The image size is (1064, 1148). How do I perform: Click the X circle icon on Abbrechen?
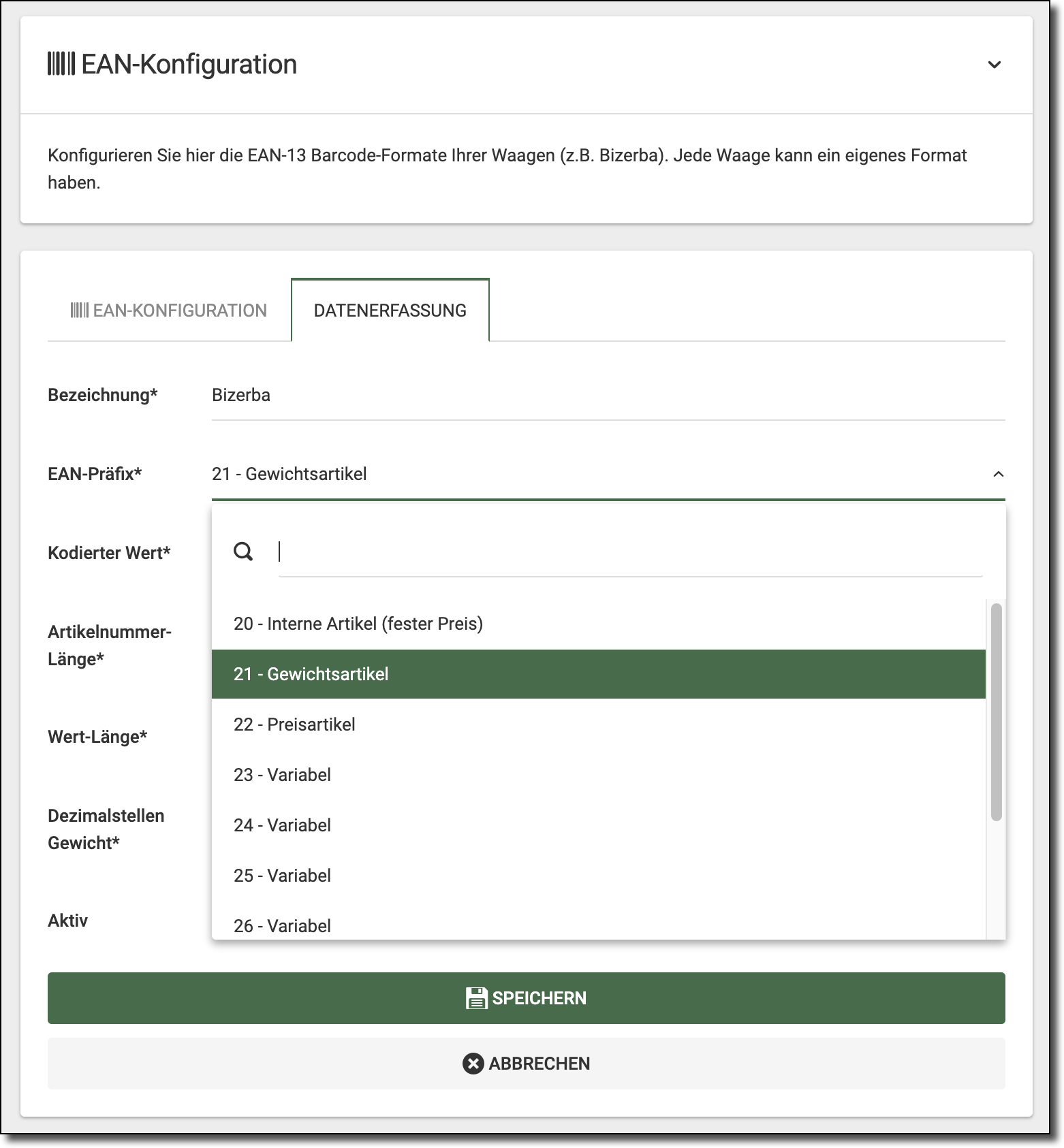coord(473,1064)
